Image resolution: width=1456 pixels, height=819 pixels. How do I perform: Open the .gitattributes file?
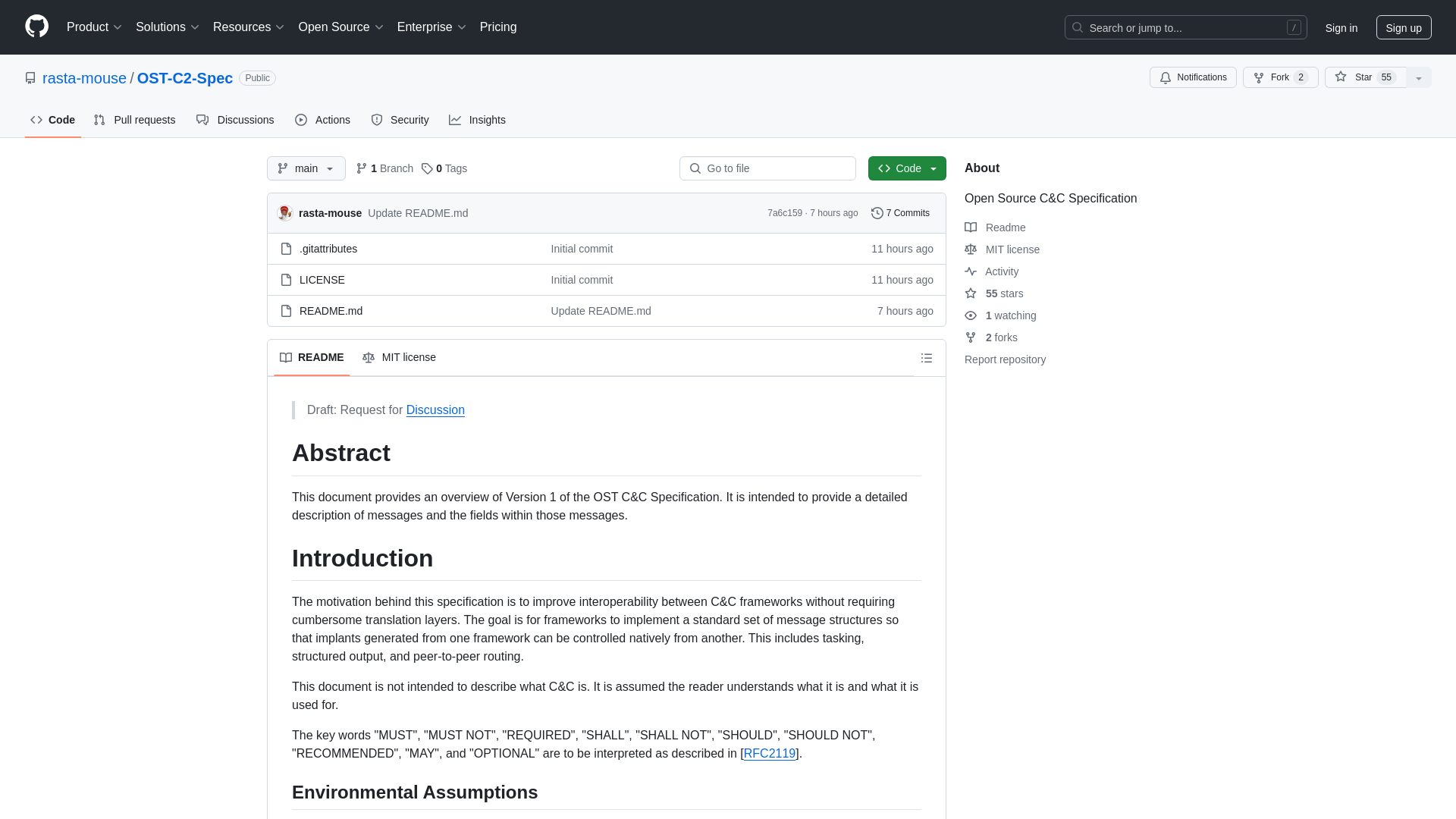pos(328,249)
